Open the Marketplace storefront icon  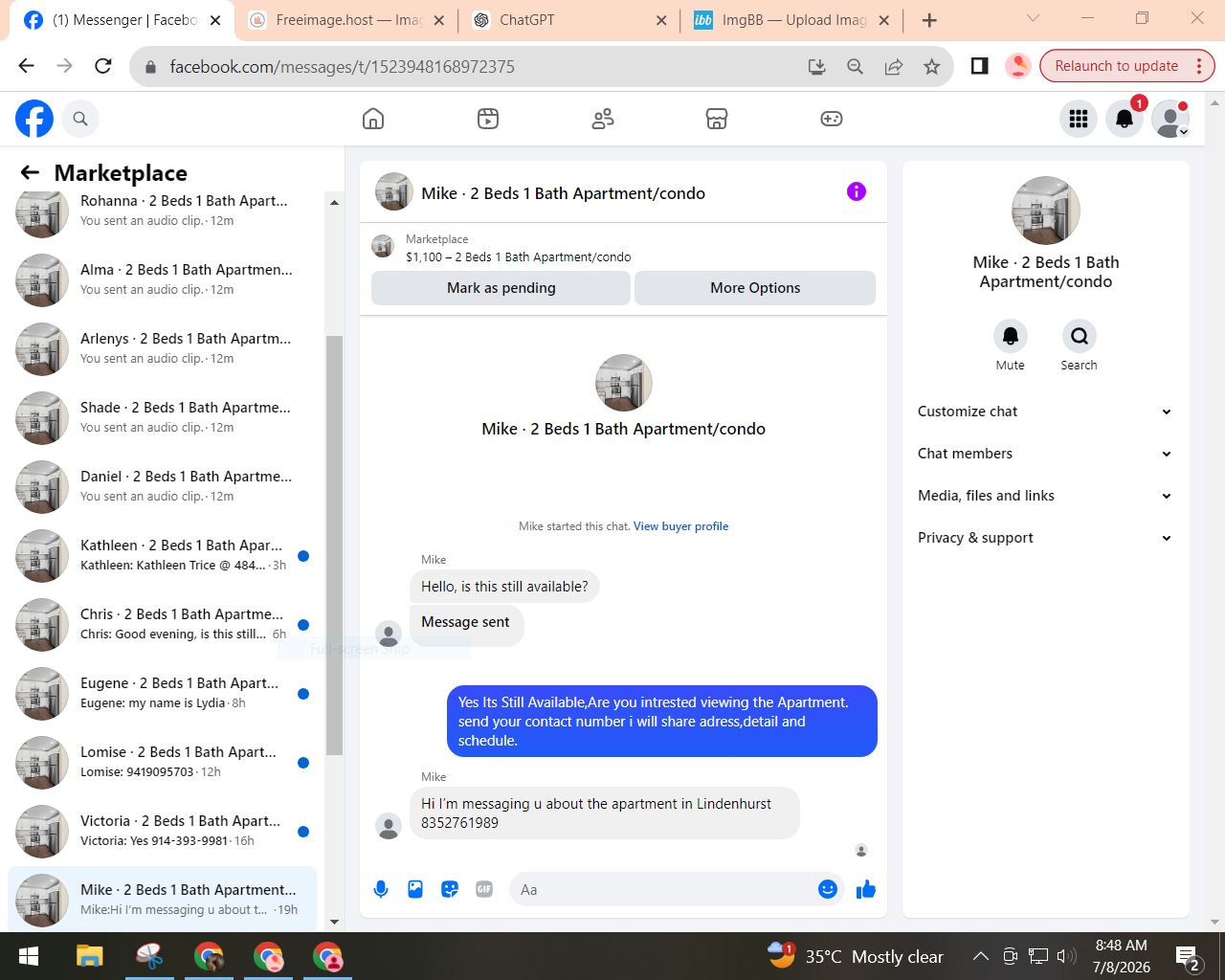(x=717, y=119)
